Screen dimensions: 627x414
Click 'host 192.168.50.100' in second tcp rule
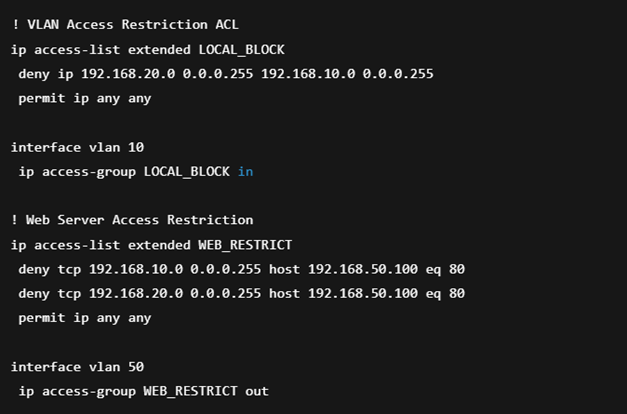point(343,293)
